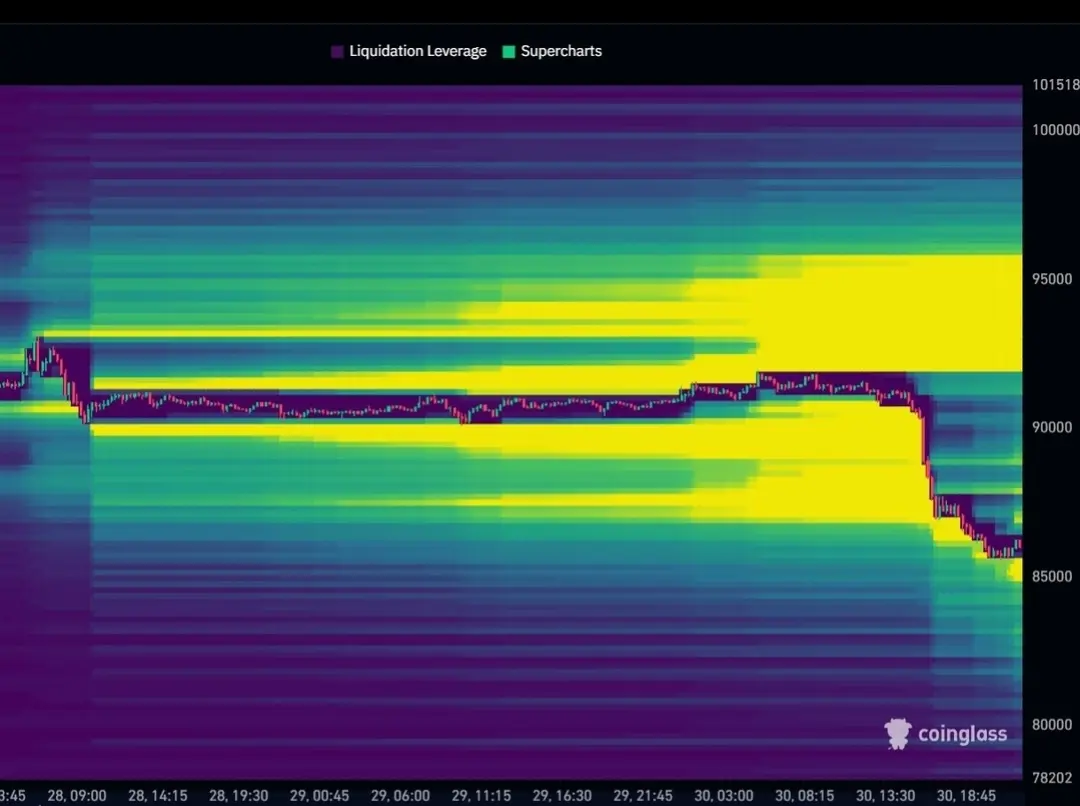The height and width of the screenshot is (806, 1080).
Task: Click the 29, 11:15 time label
Action: coord(481,796)
